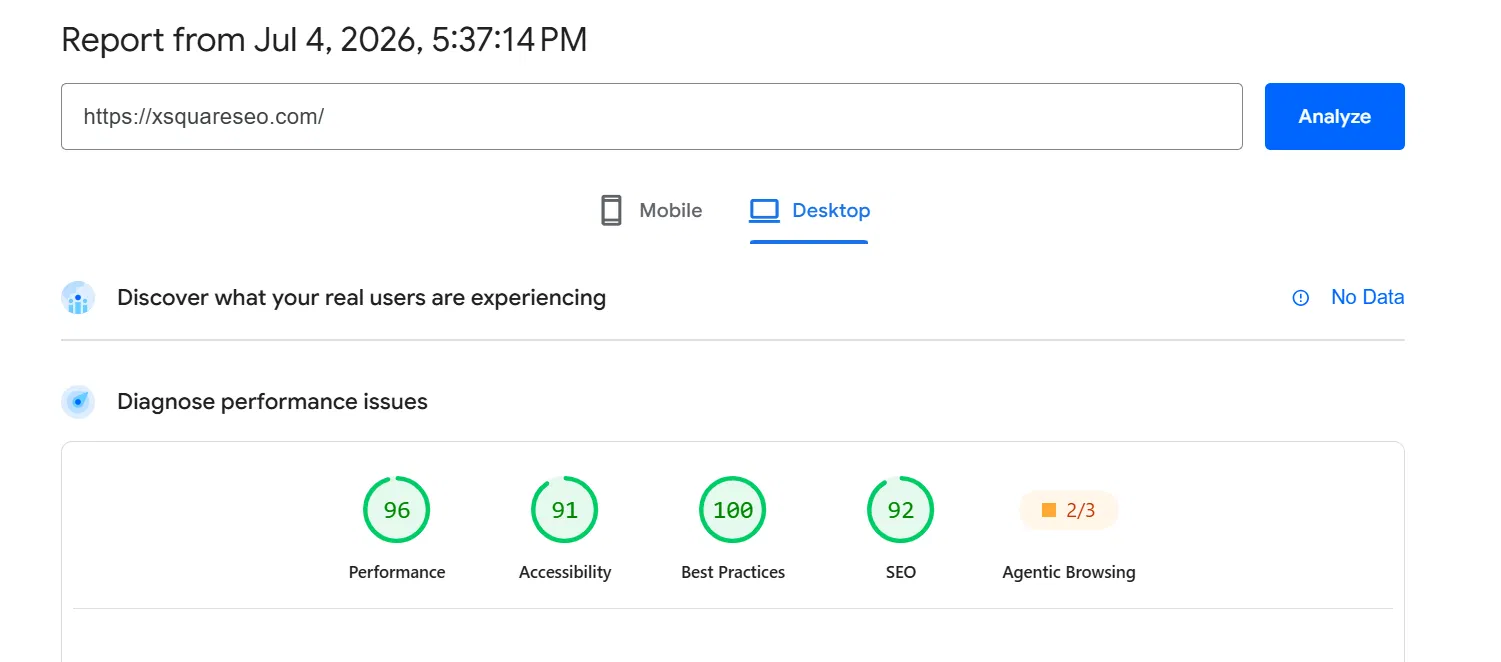Image resolution: width=1501 pixels, height=662 pixels.
Task: Click the orange square in Agentic badge
Action: (1049, 510)
